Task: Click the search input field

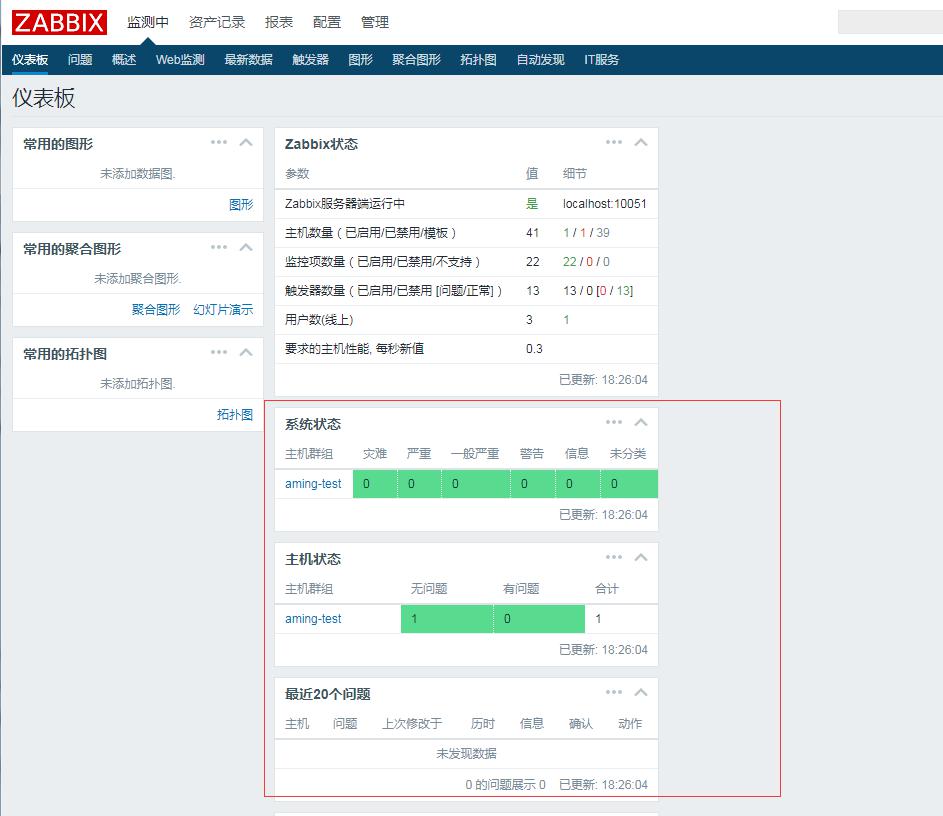Action: coord(890,22)
